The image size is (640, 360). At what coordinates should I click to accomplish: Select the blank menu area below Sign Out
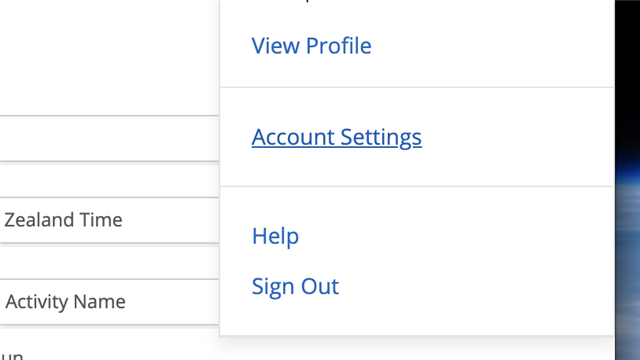coord(417,319)
